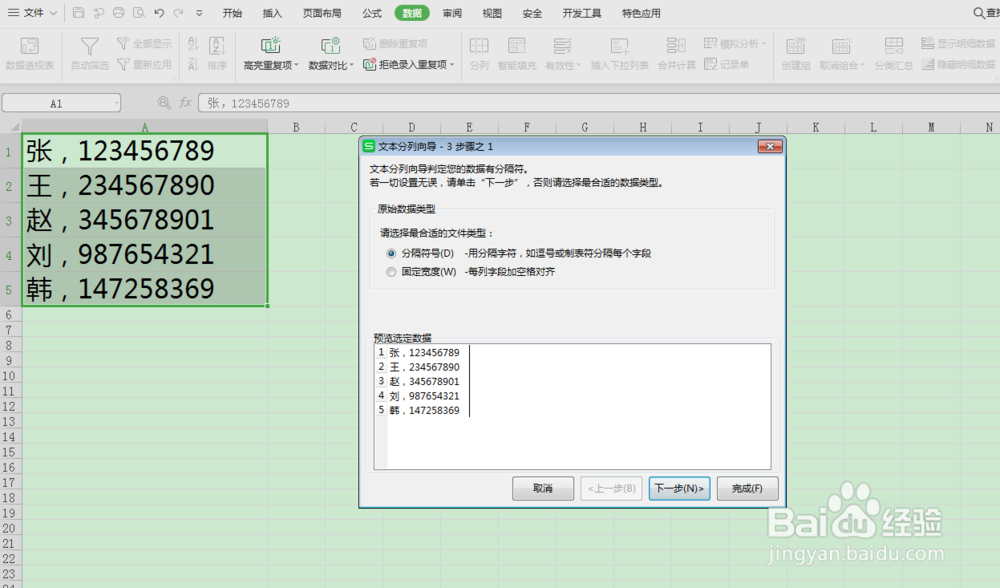
Task: Switch to the 公式 ribbon tab
Action: [371, 13]
